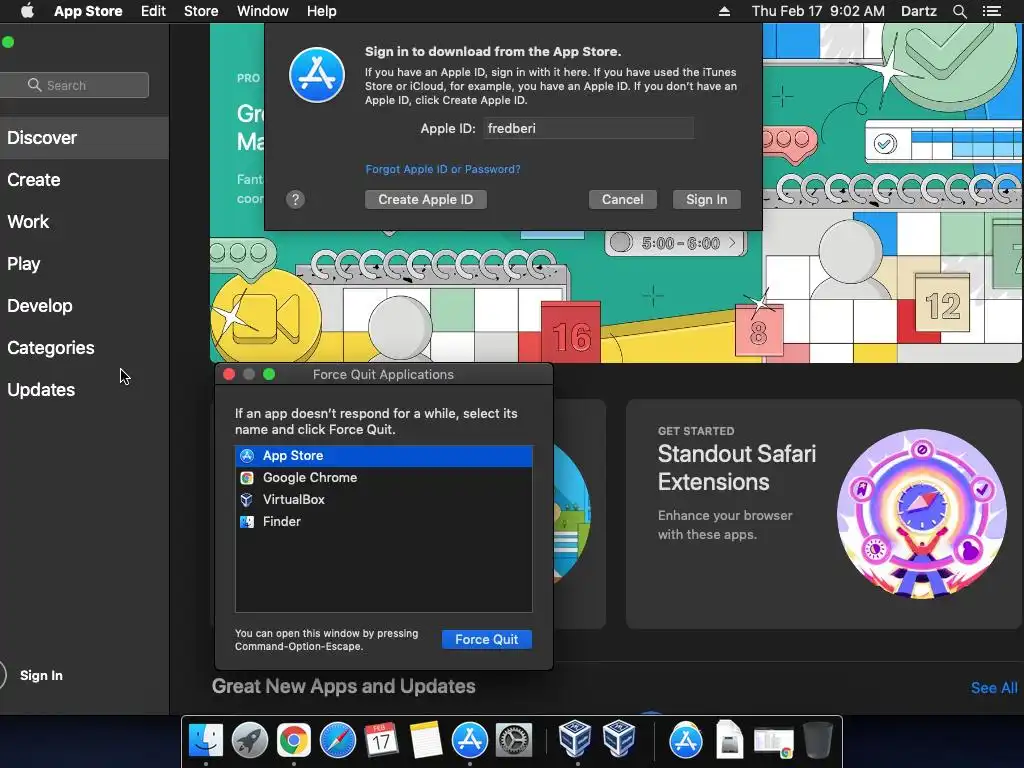Open Notification Center list icon

pyautogui.click(x=992, y=11)
